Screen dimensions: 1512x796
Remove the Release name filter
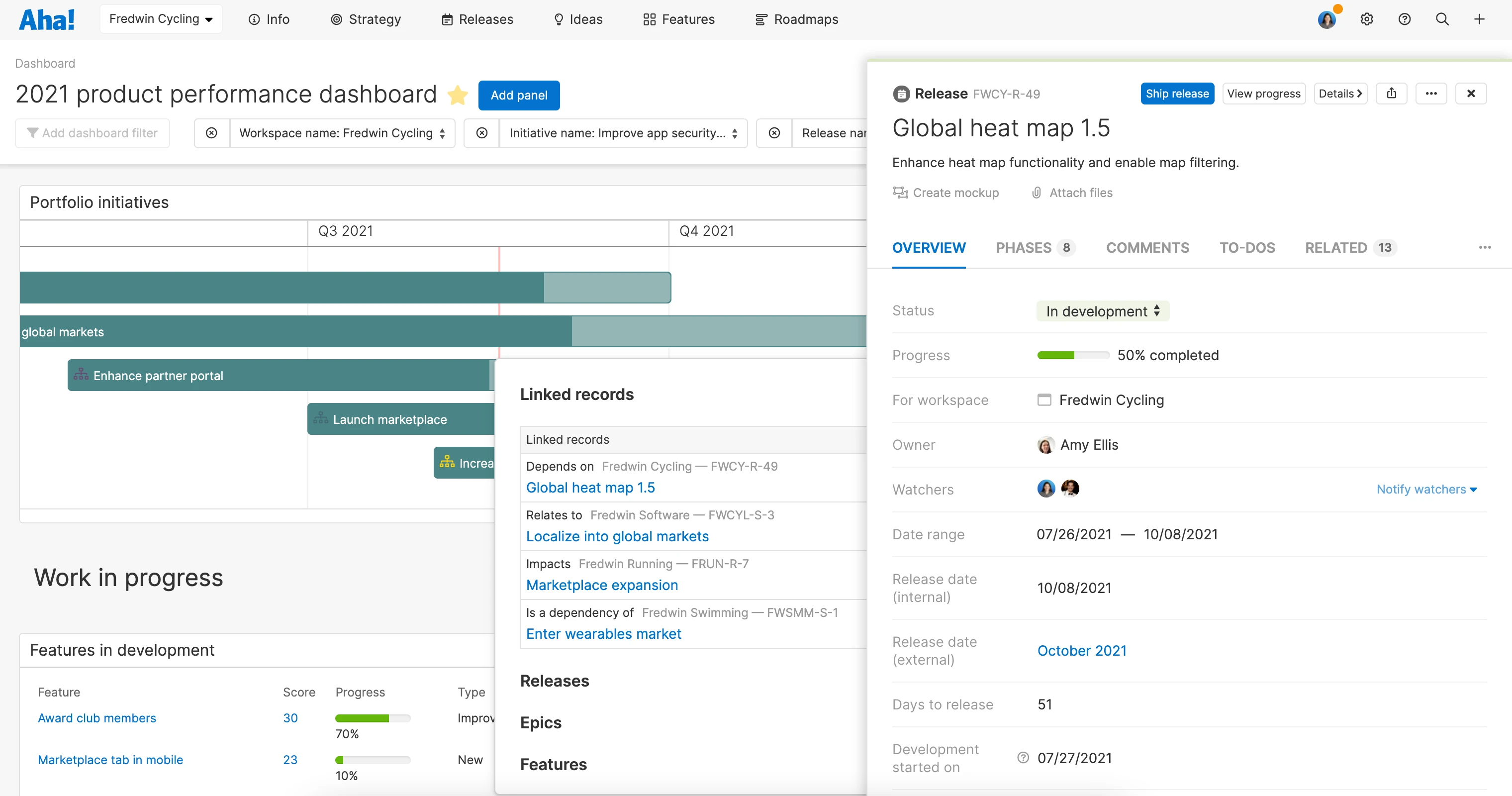774,133
